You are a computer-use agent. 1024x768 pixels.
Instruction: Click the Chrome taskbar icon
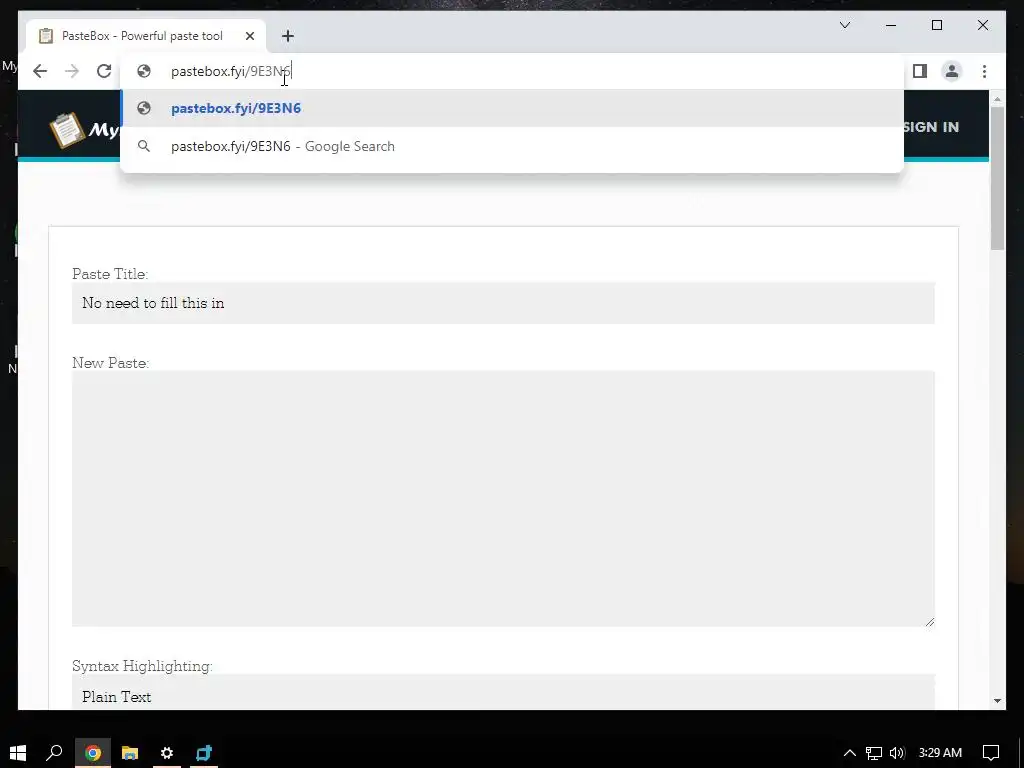pos(93,753)
